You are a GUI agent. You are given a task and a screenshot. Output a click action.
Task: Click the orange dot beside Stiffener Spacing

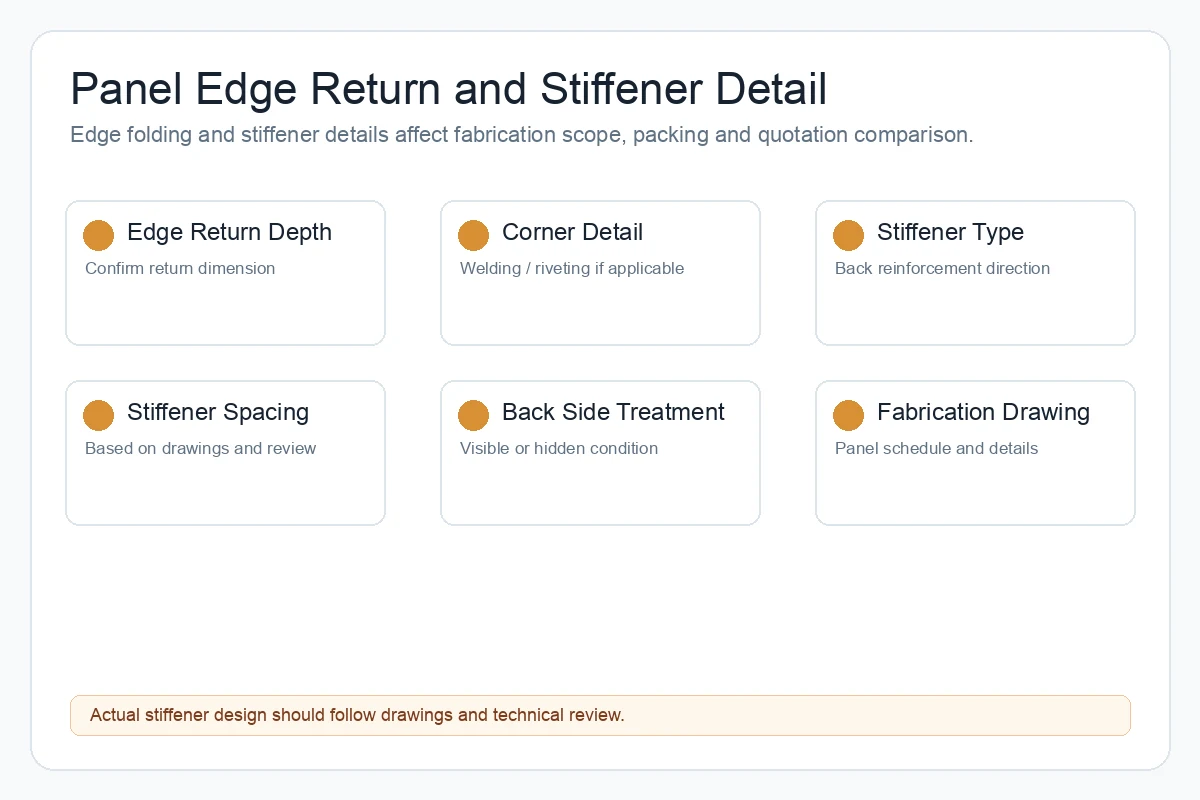pos(98,415)
